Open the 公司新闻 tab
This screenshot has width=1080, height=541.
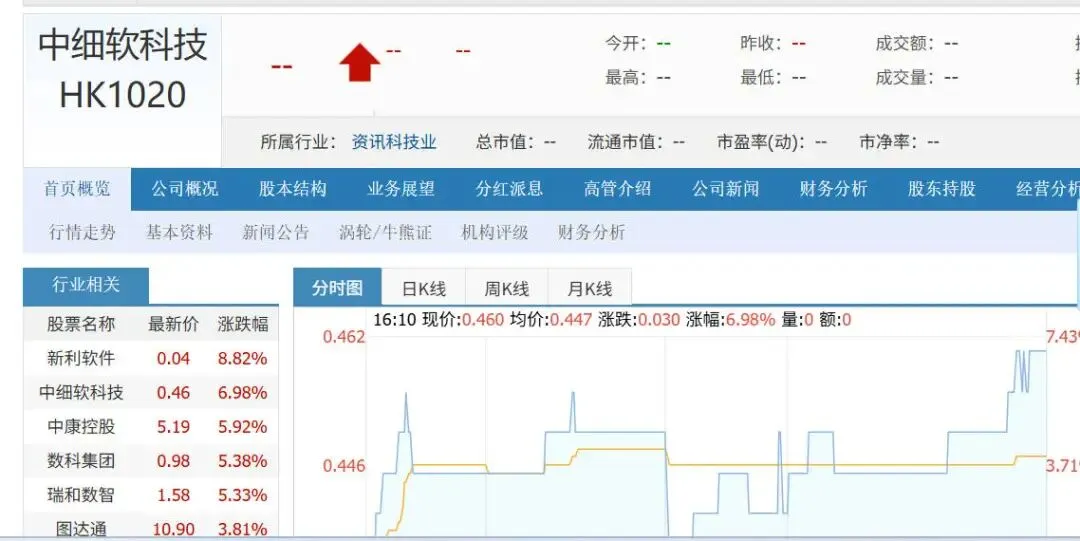[725, 189]
